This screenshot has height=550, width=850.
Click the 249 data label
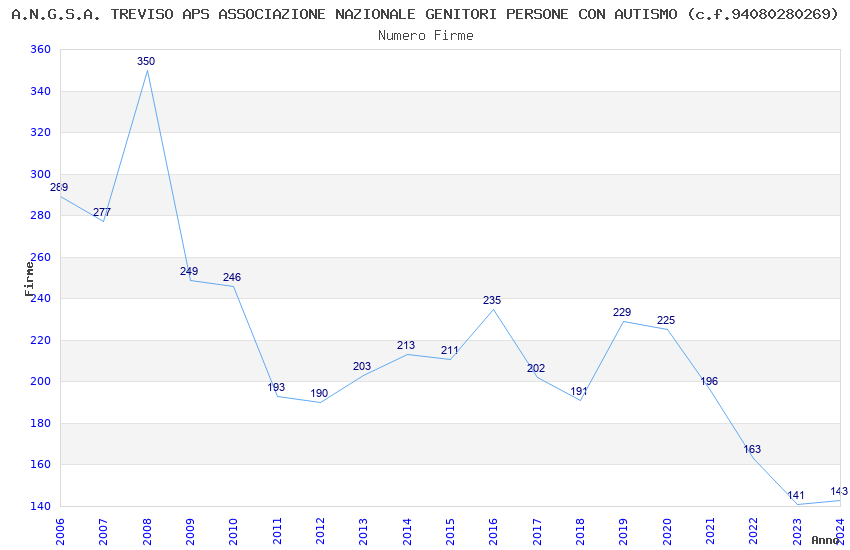coord(189,271)
